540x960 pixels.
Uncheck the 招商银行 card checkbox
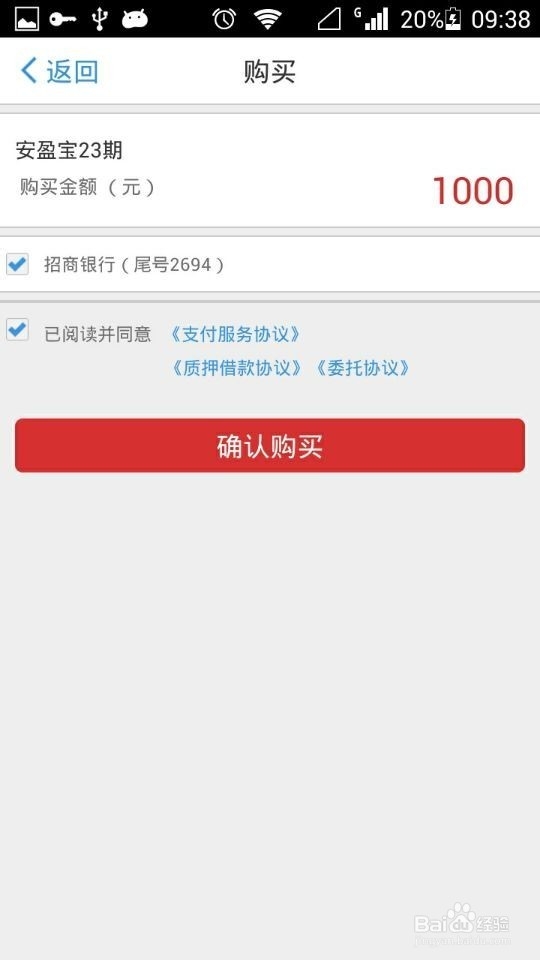click(x=17, y=264)
